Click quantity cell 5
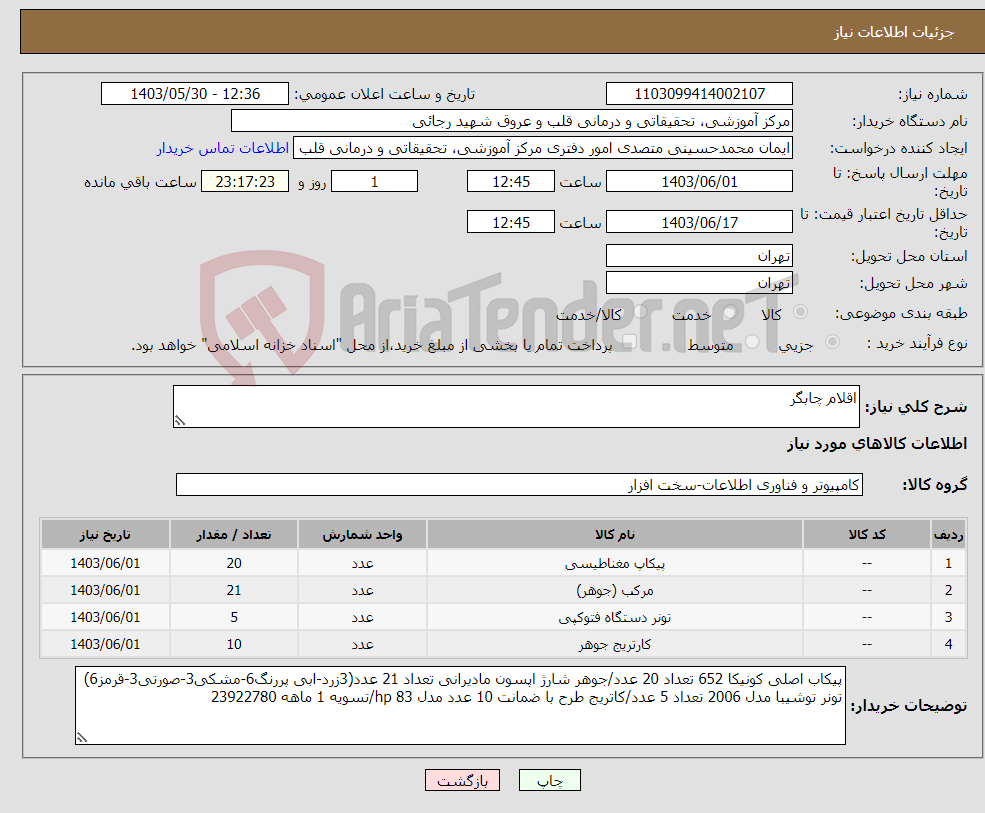Viewport: 985px width, 813px height. [234, 617]
